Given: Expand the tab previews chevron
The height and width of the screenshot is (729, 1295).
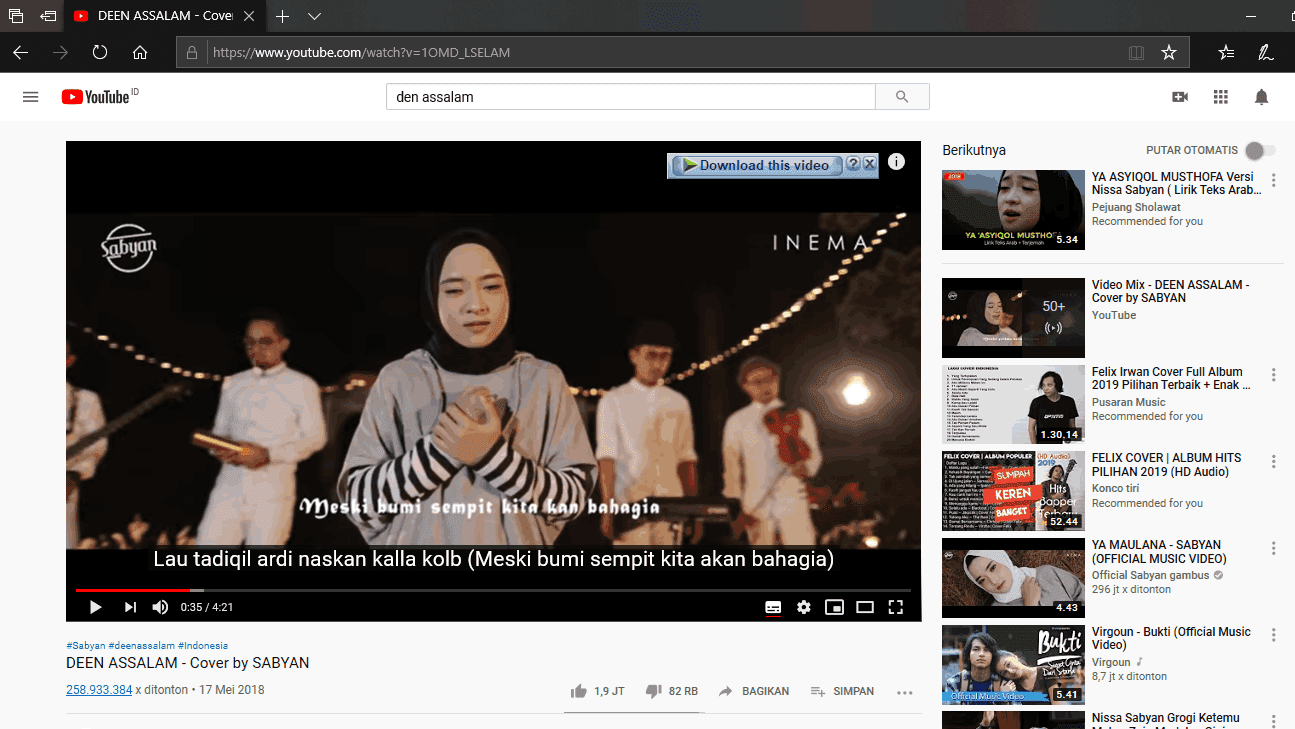Looking at the screenshot, I should pos(314,16).
